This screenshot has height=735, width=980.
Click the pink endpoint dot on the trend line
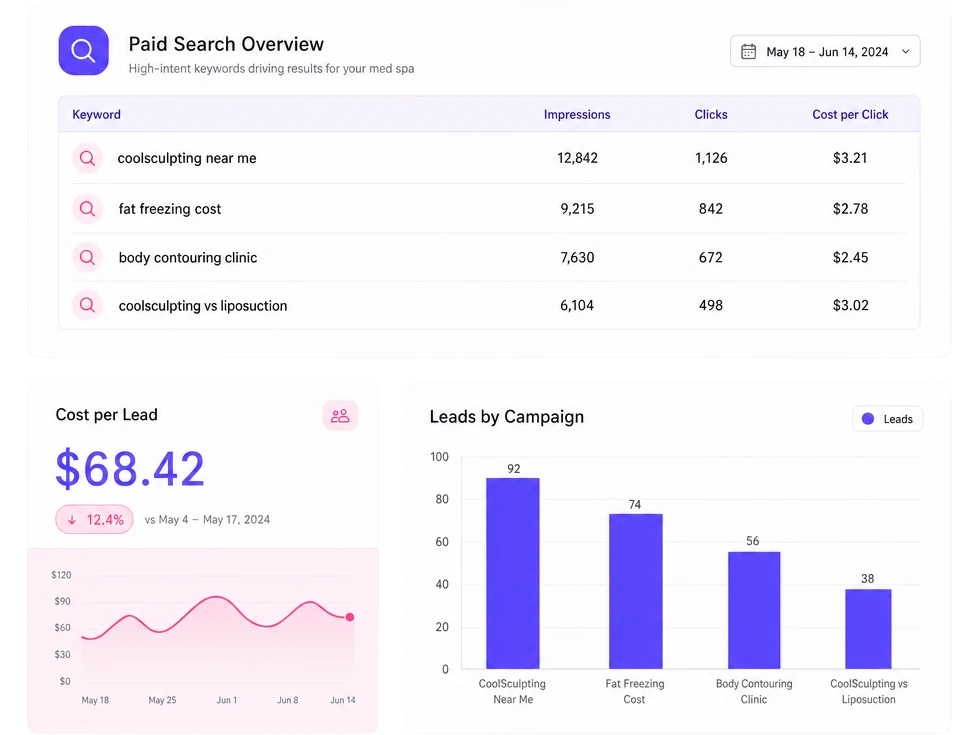(x=350, y=617)
